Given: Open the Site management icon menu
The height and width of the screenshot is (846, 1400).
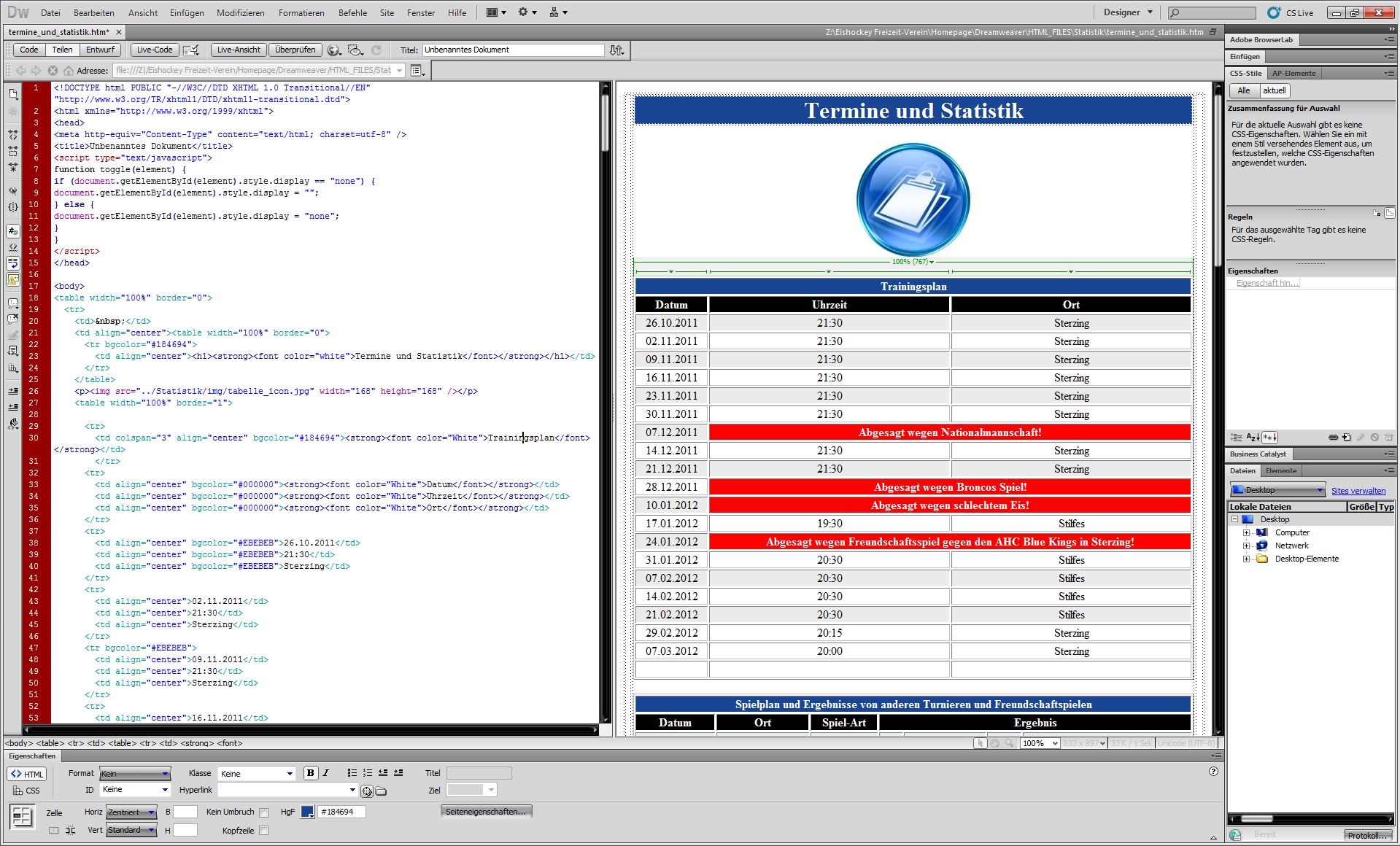Looking at the screenshot, I should point(558,12).
